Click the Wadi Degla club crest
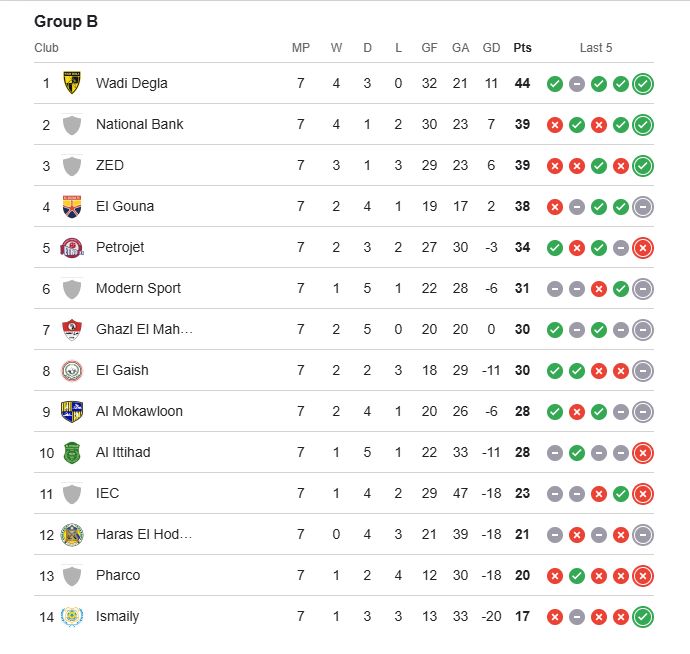Viewport: 690px width, 654px height. 72,83
